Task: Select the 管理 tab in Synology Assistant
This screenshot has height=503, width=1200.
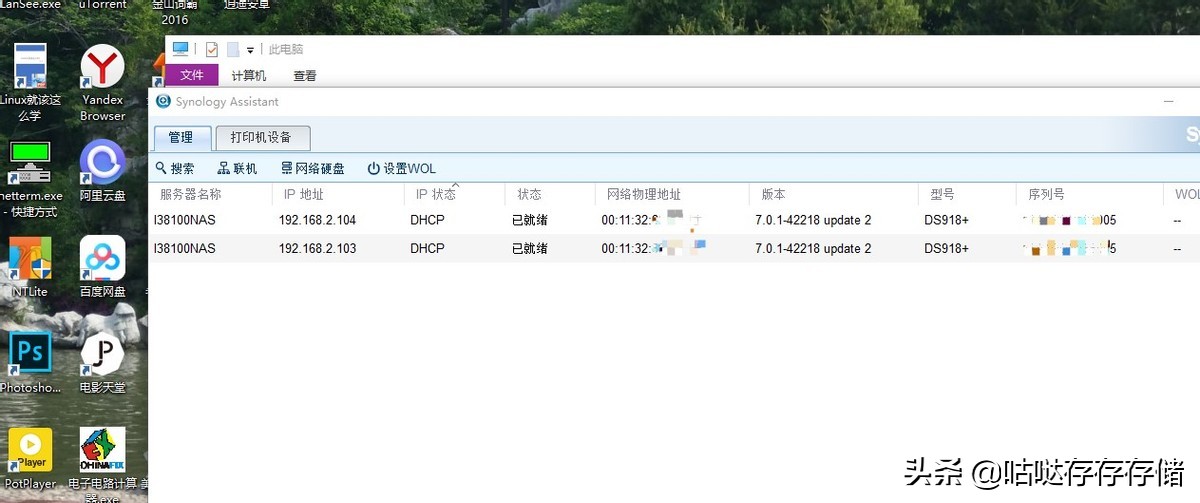Action: pyautogui.click(x=181, y=138)
